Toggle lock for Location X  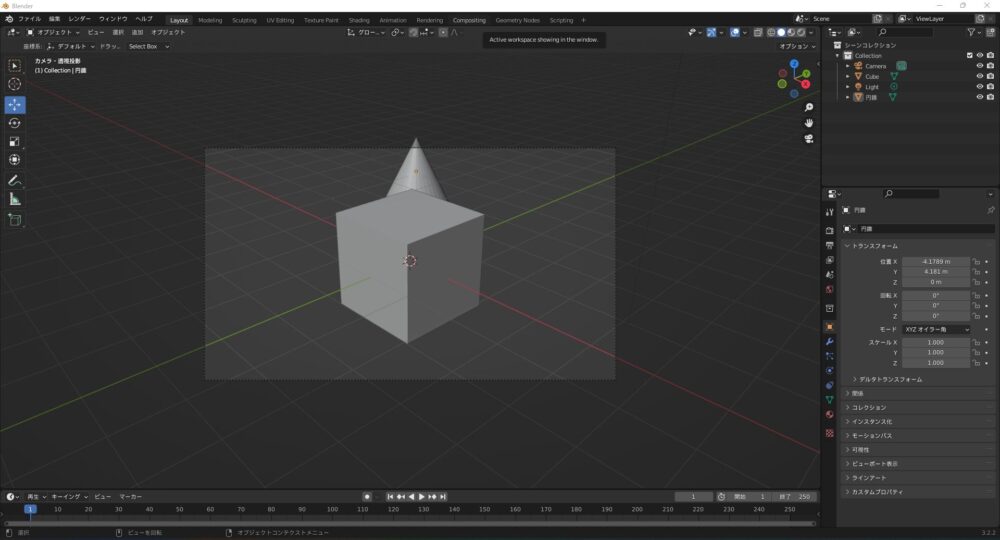(976, 261)
